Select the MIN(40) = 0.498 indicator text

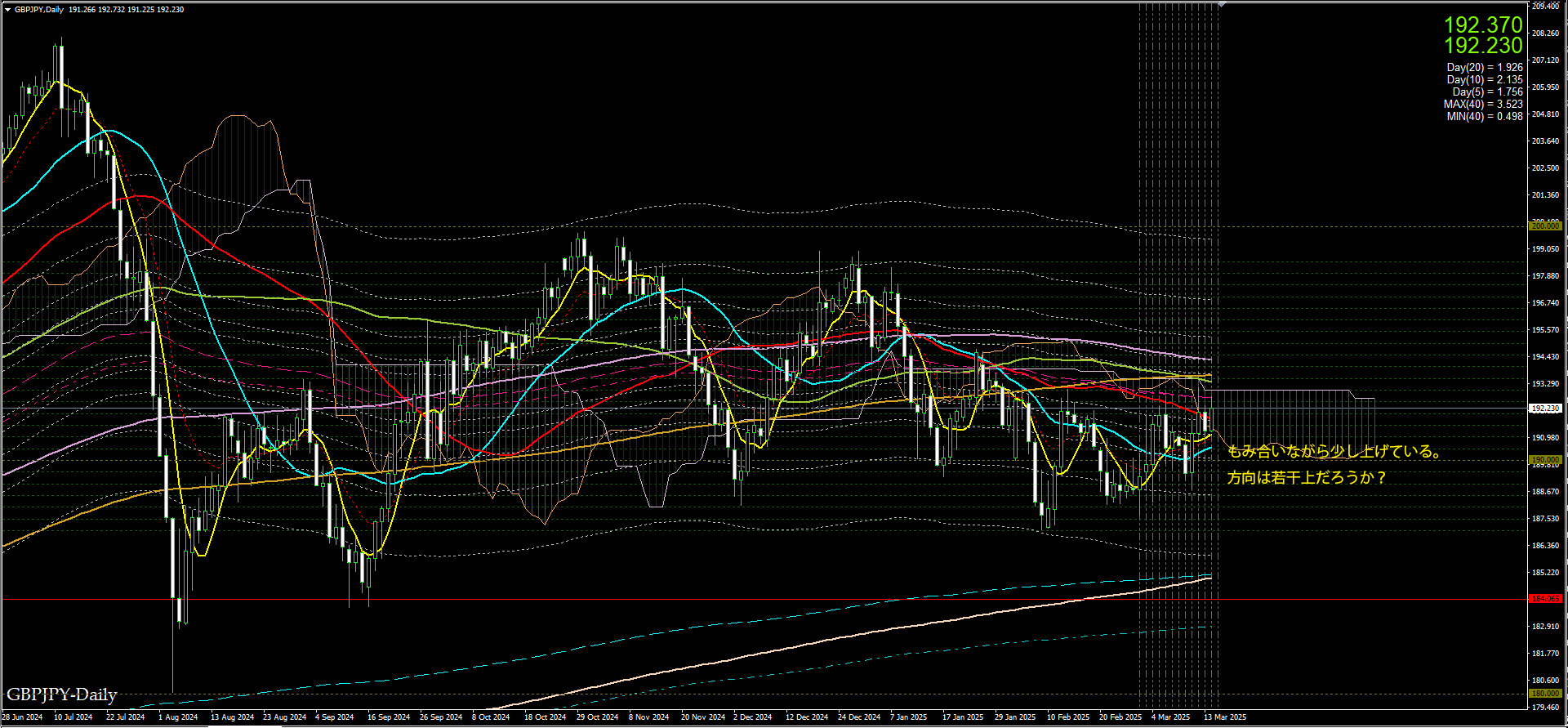(x=1485, y=117)
